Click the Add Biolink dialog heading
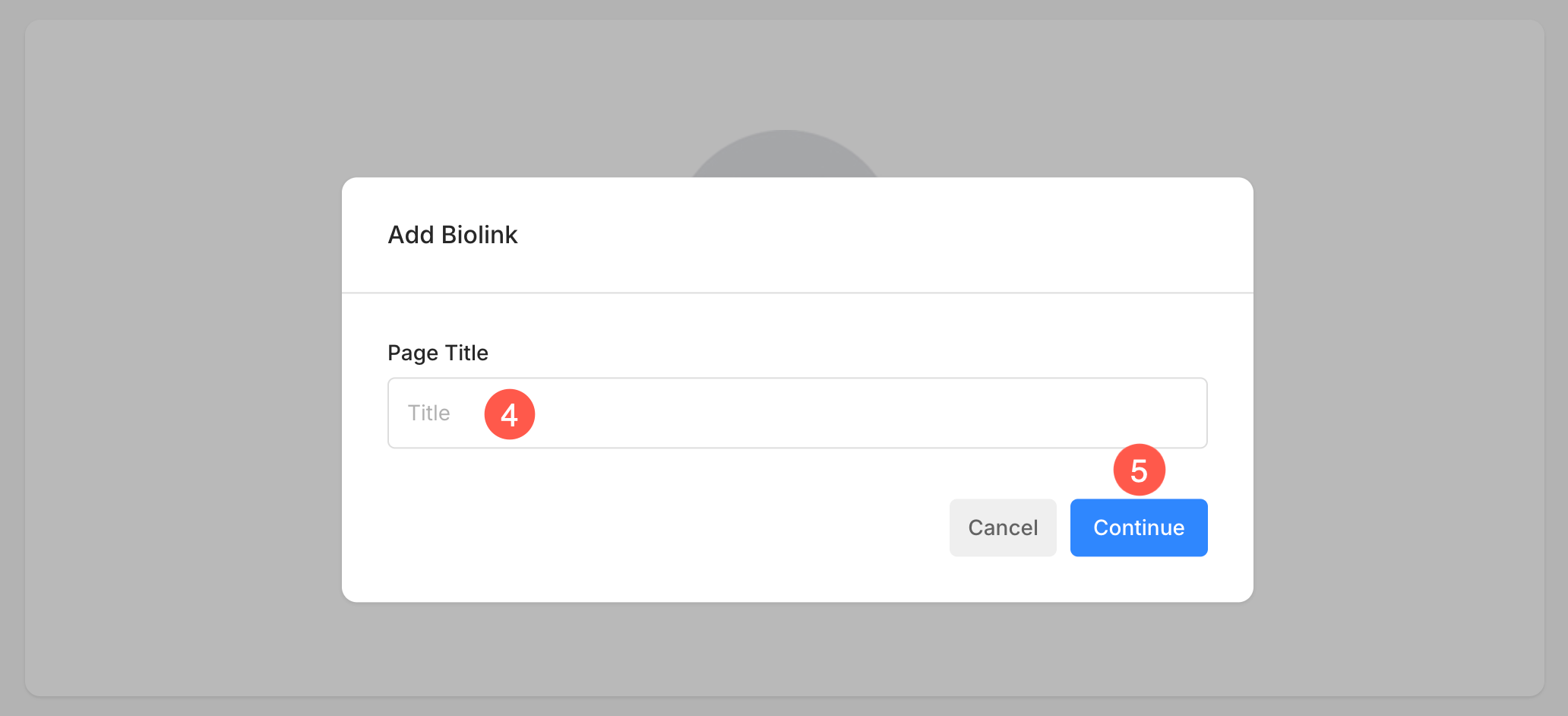The height and width of the screenshot is (716, 1568). click(x=453, y=235)
